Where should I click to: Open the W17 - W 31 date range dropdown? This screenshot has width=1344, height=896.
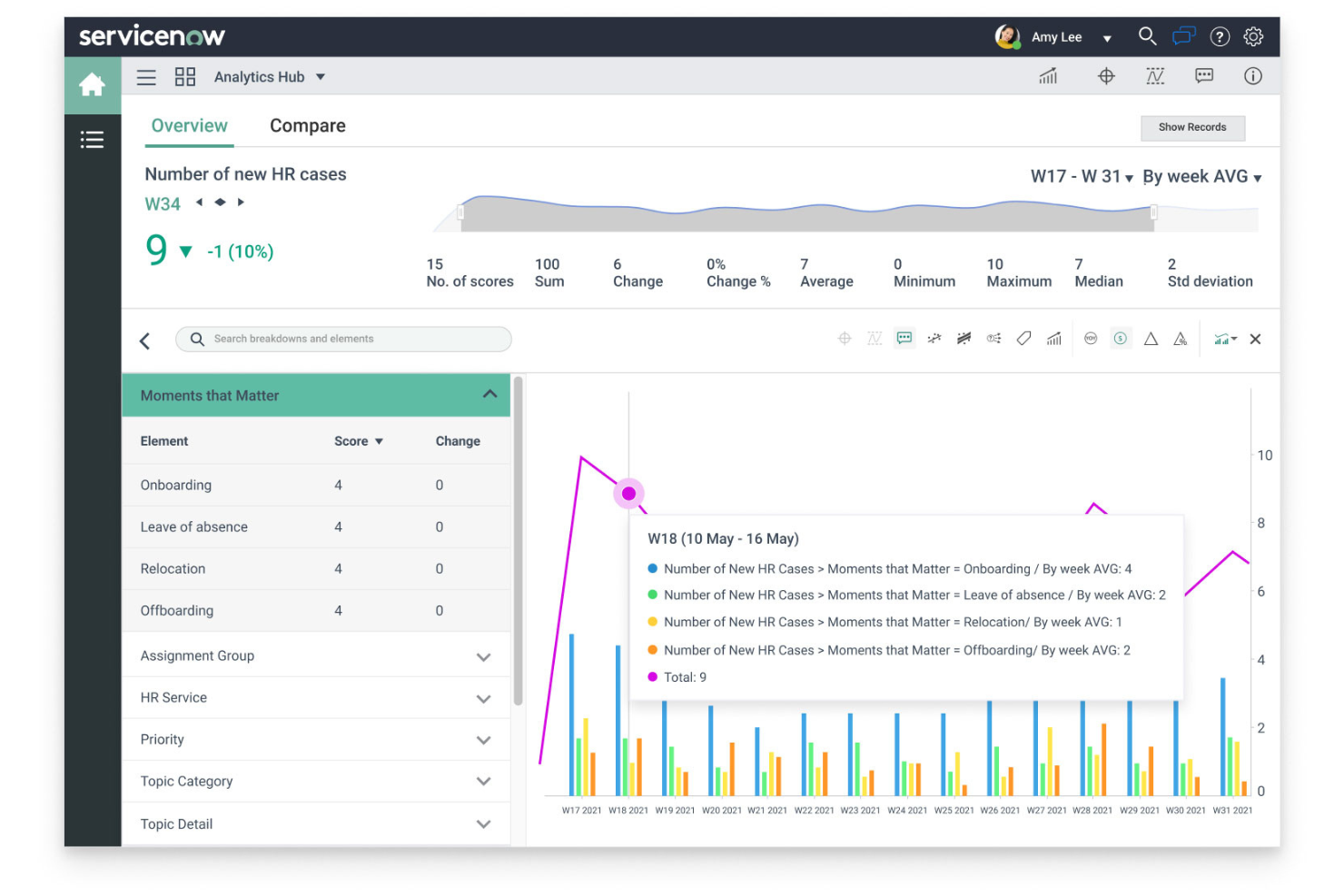pyautogui.click(x=1082, y=177)
